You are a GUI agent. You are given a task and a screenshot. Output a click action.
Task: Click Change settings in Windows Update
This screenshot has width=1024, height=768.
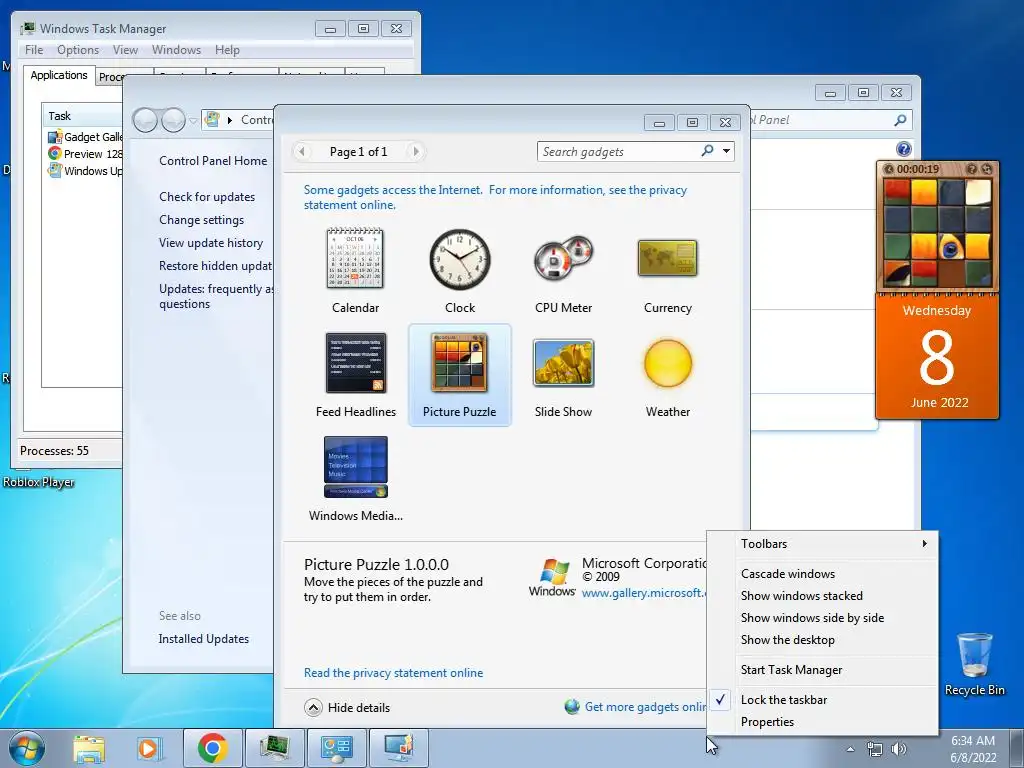tap(201, 219)
